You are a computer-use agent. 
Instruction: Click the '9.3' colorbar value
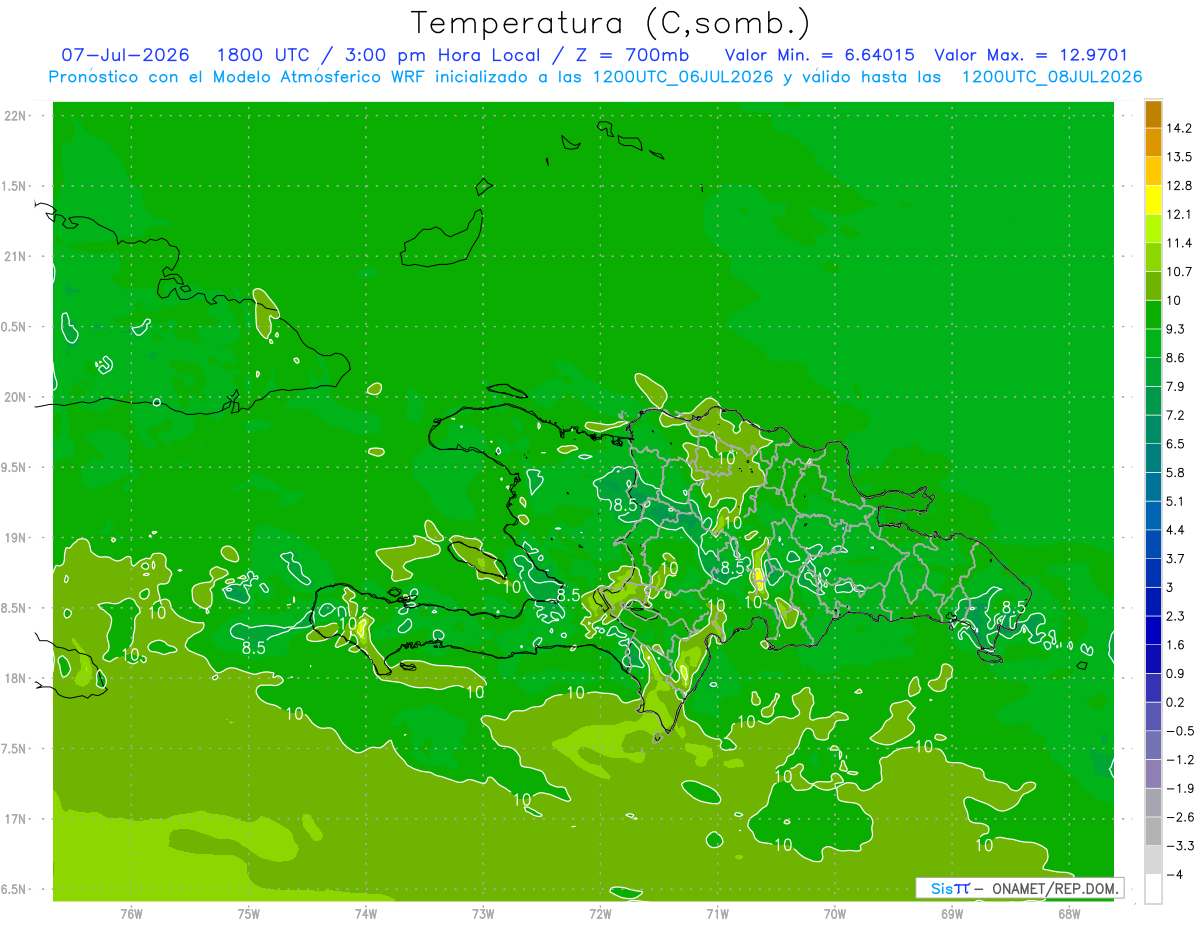click(1176, 329)
